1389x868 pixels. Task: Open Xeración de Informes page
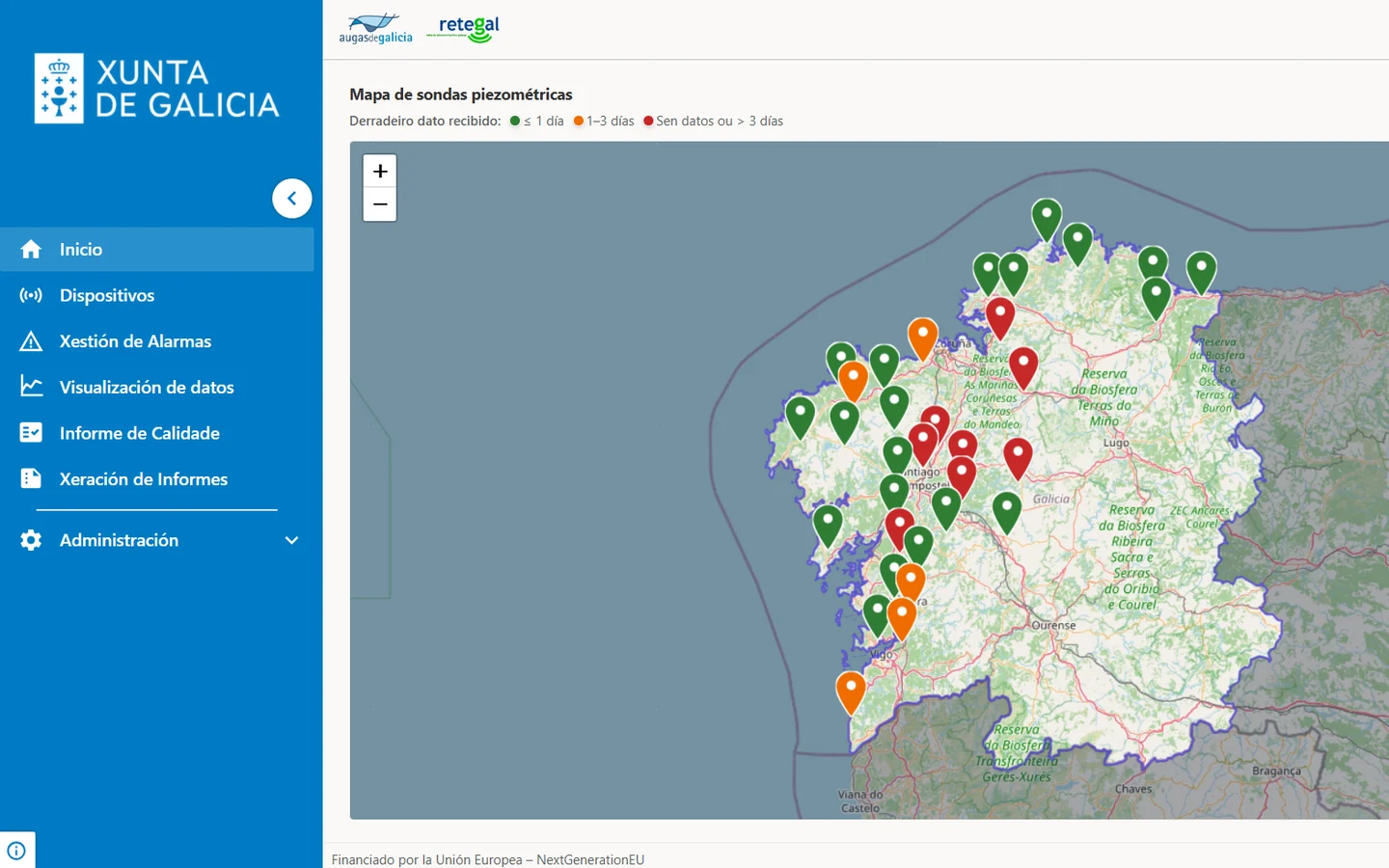click(156, 478)
